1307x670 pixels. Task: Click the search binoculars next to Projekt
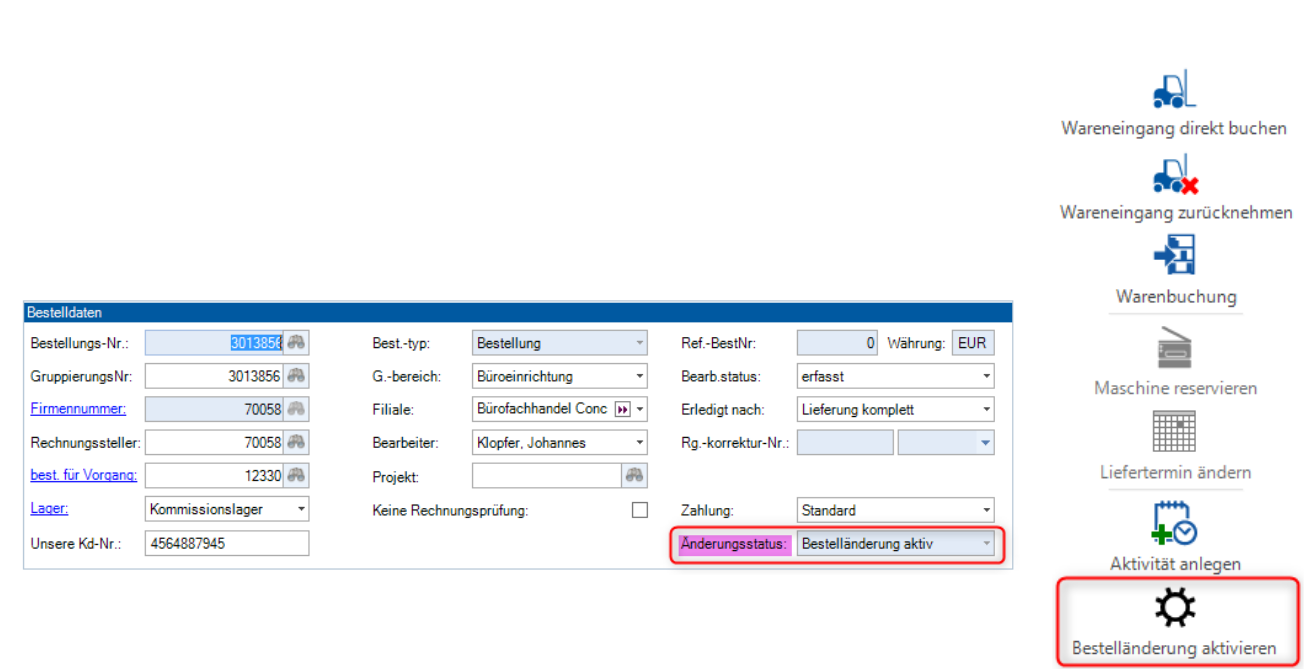(x=635, y=475)
